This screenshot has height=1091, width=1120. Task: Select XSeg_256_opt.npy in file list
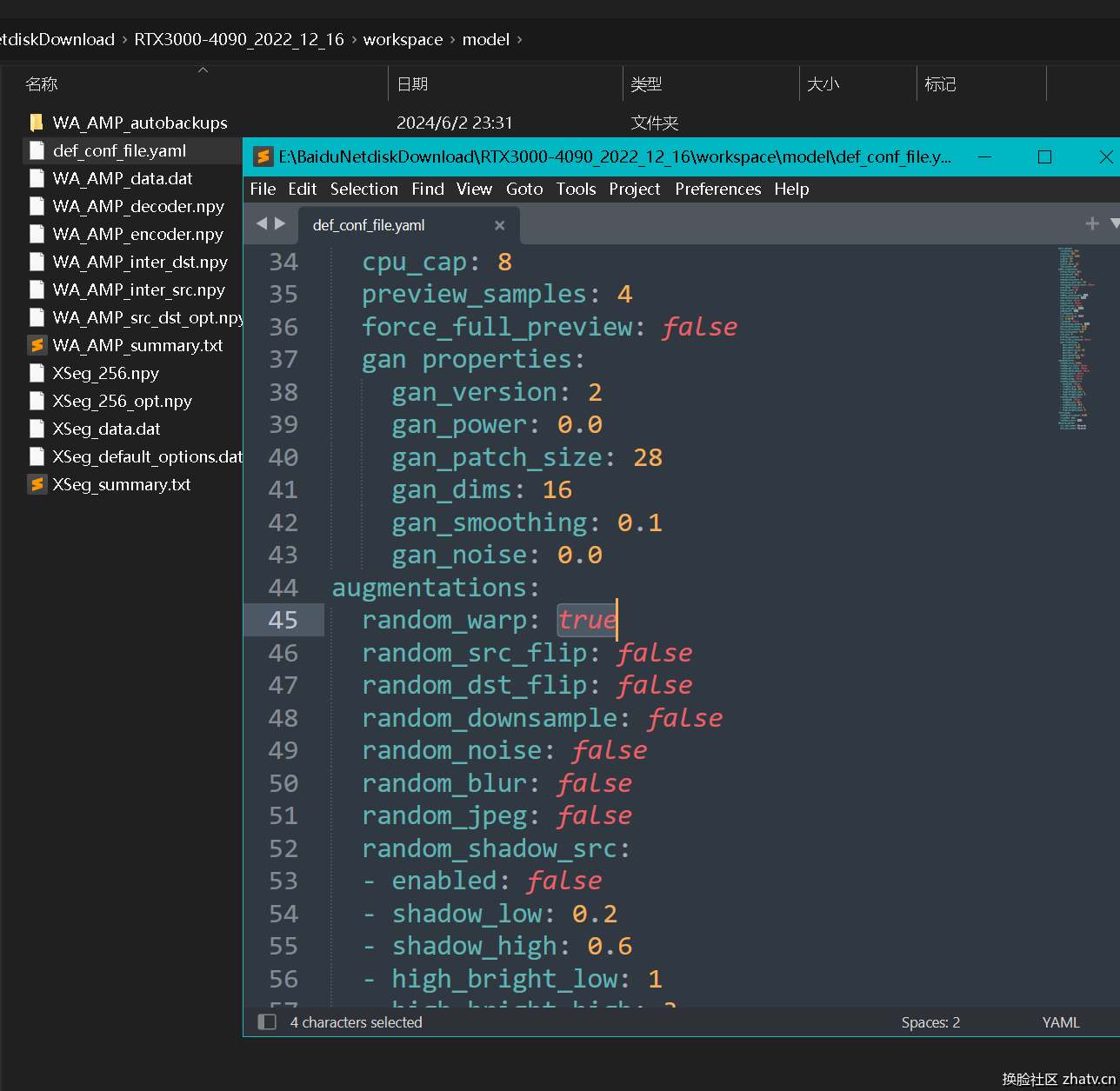point(122,401)
